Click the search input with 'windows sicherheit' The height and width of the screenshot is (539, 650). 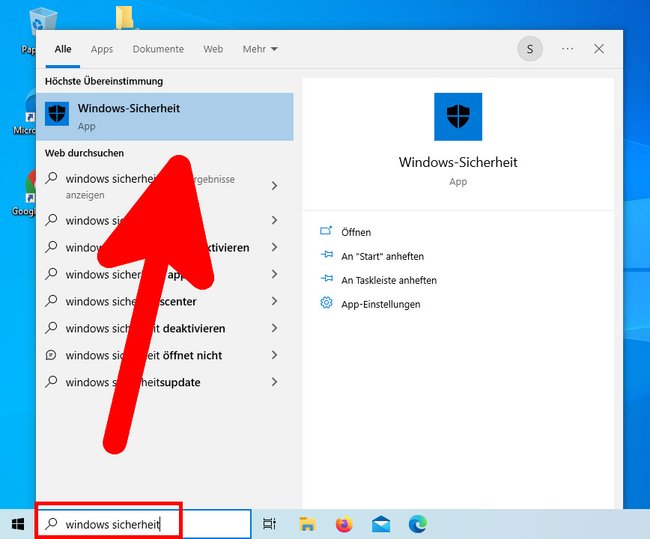143,524
